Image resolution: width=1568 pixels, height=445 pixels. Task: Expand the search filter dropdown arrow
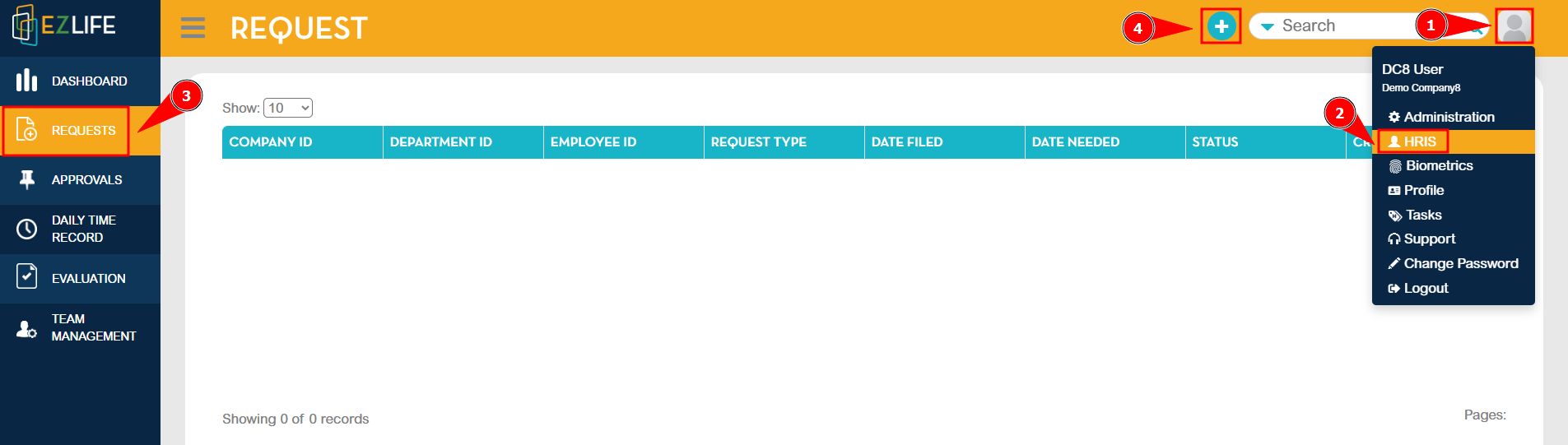coord(1268,27)
